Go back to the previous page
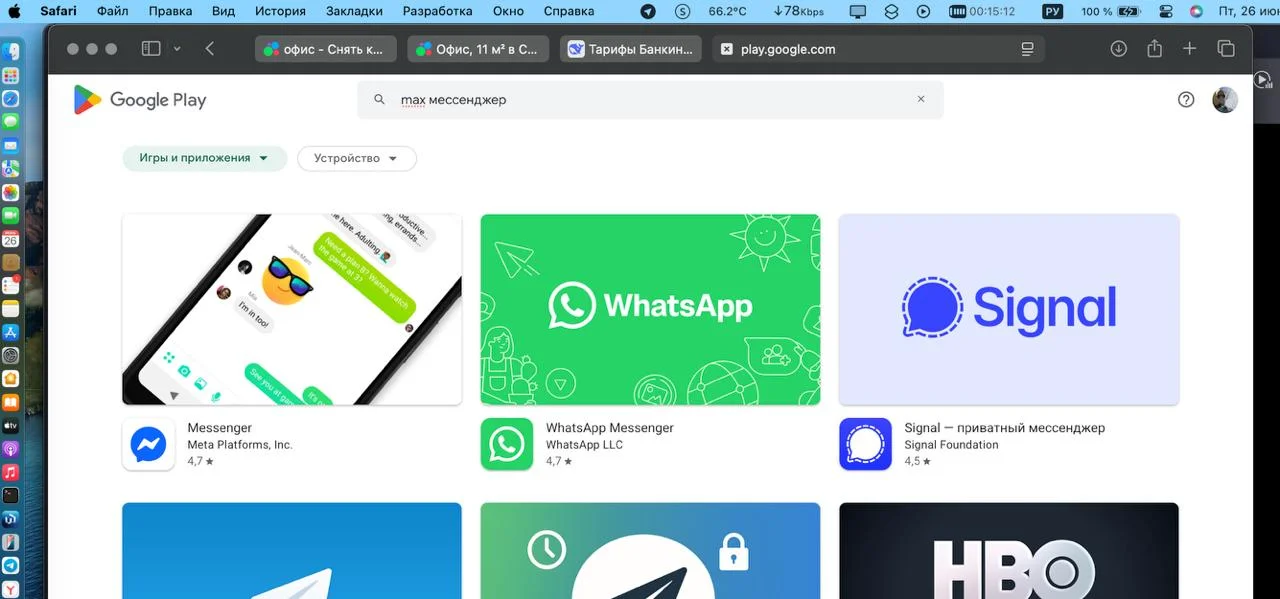Viewport: 1280px width, 599px height. 209,49
